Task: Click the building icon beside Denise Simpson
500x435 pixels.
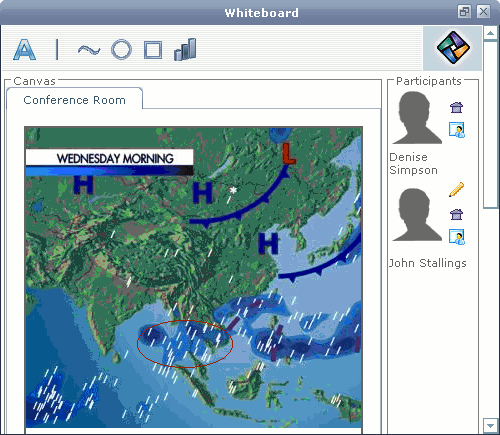Action: tap(456, 107)
